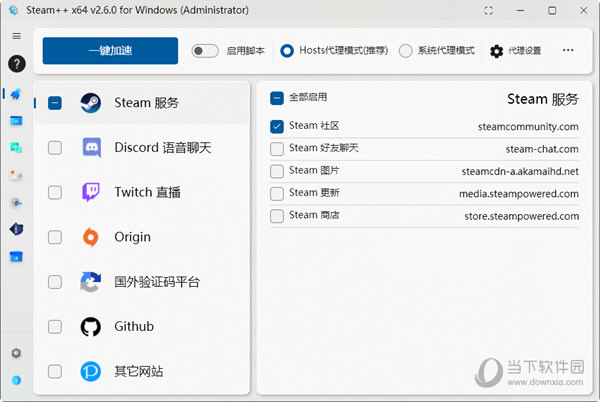The height and width of the screenshot is (402, 600).
Task: Select the Origin list item
Action: click(142, 237)
